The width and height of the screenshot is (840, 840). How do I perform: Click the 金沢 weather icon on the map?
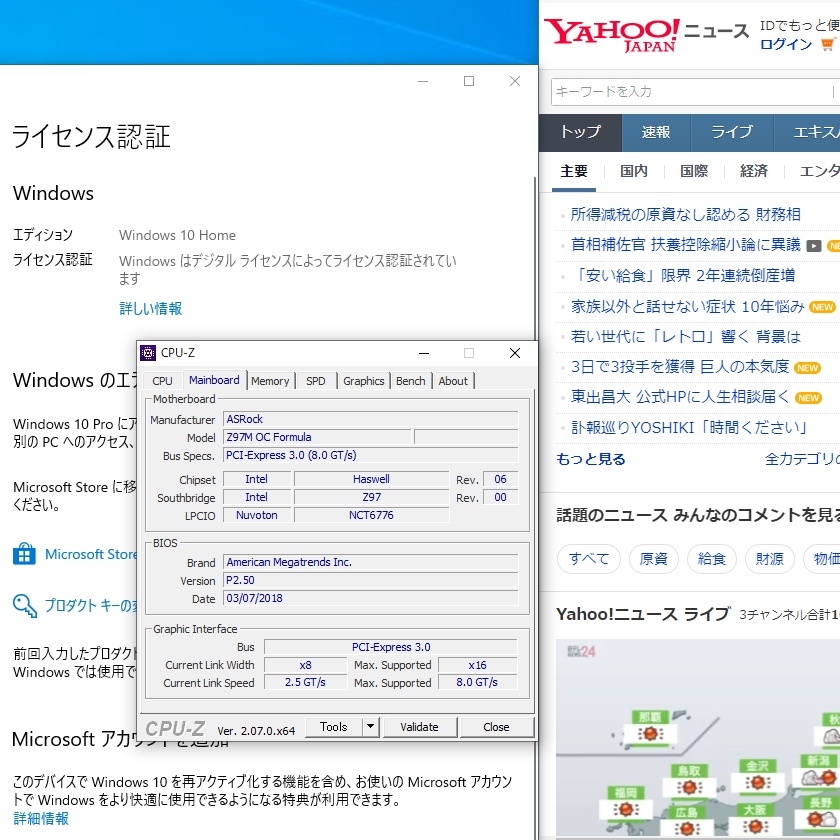[758, 783]
